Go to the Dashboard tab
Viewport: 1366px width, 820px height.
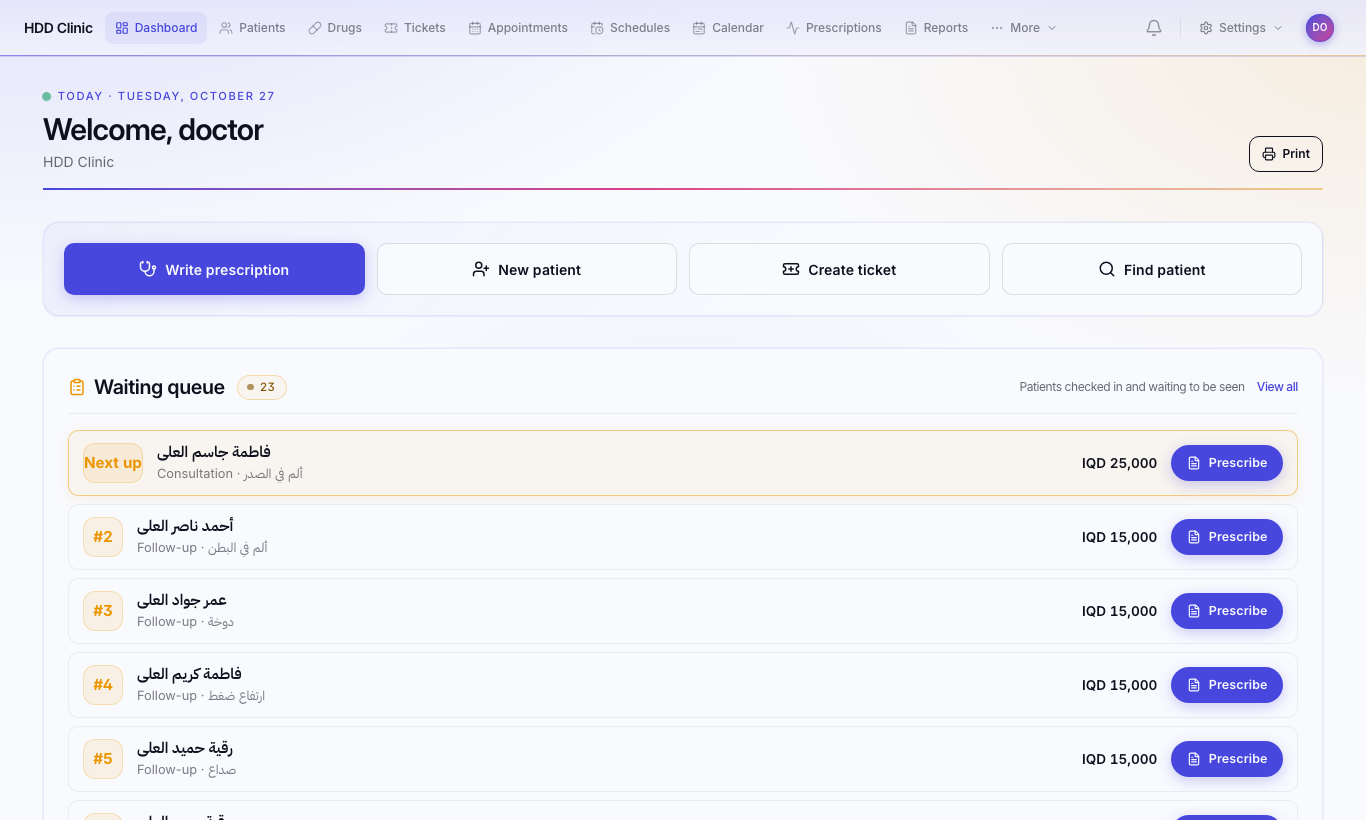[156, 28]
